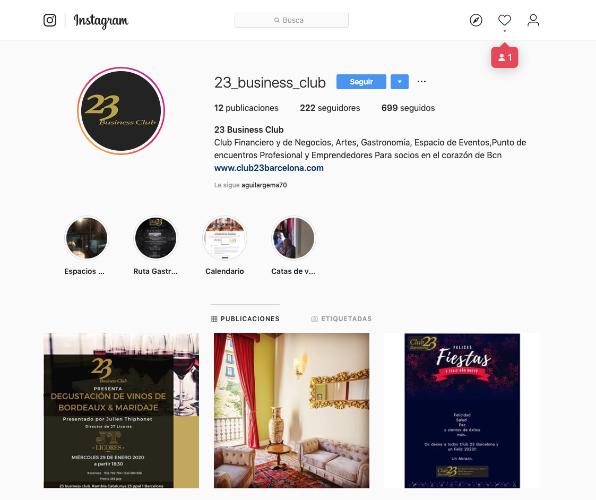
Task: View the 222 seguidores list
Action: (x=330, y=108)
